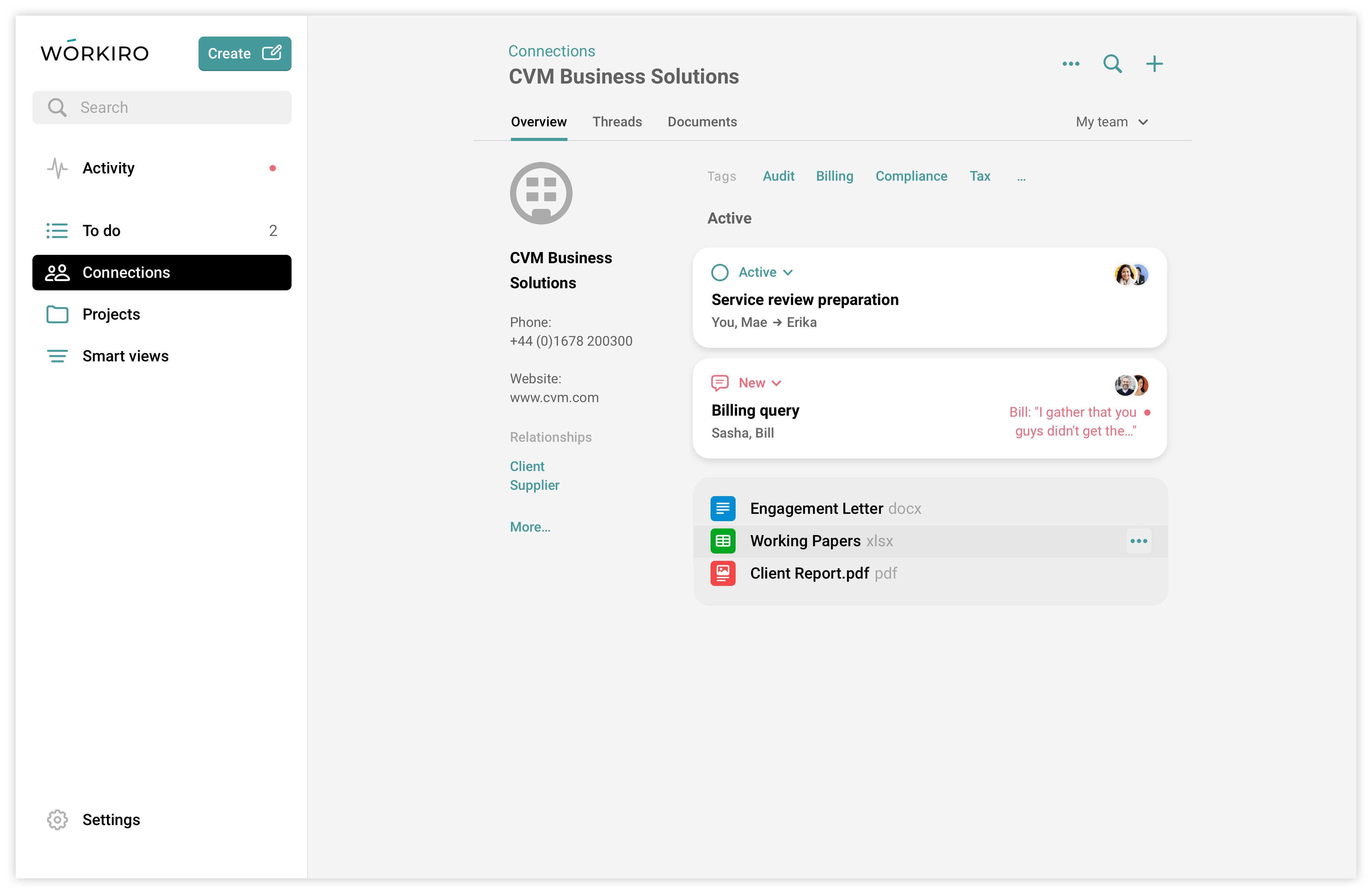Viewport: 1372px width, 894px height.
Task: Switch to the Documents tab
Action: coord(702,121)
